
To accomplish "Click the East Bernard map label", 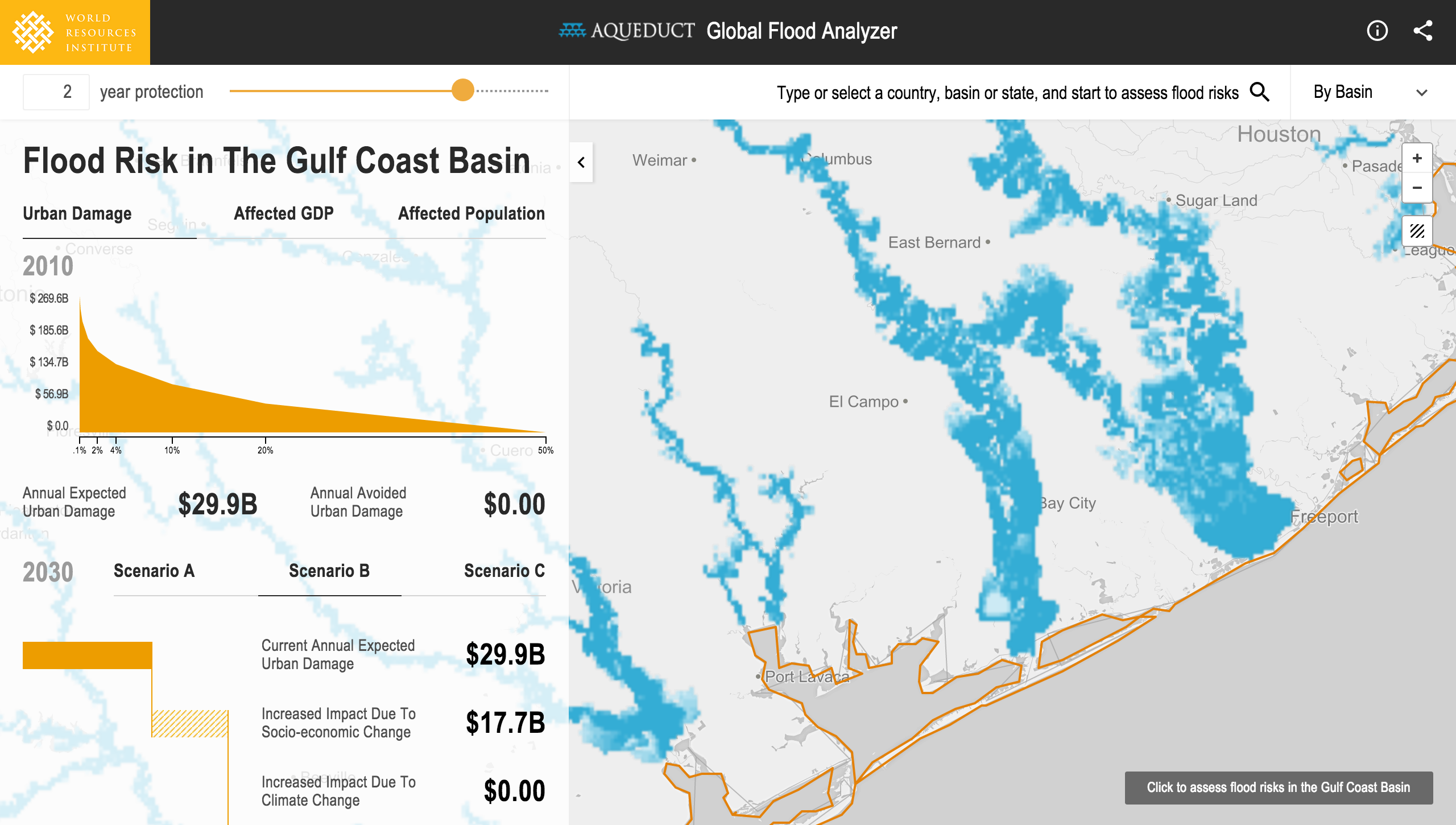I will pyautogui.click(x=934, y=242).
